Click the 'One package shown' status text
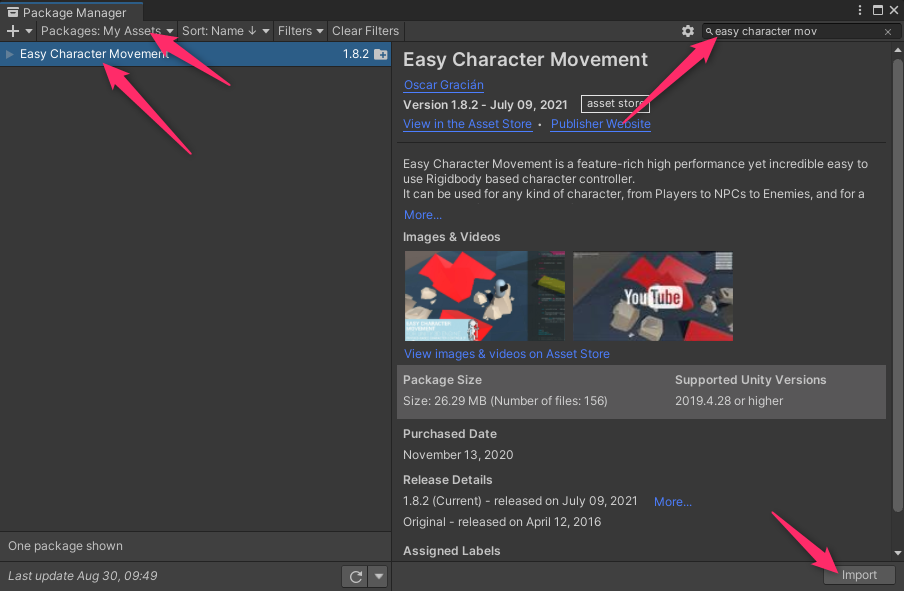 (65, 546)
